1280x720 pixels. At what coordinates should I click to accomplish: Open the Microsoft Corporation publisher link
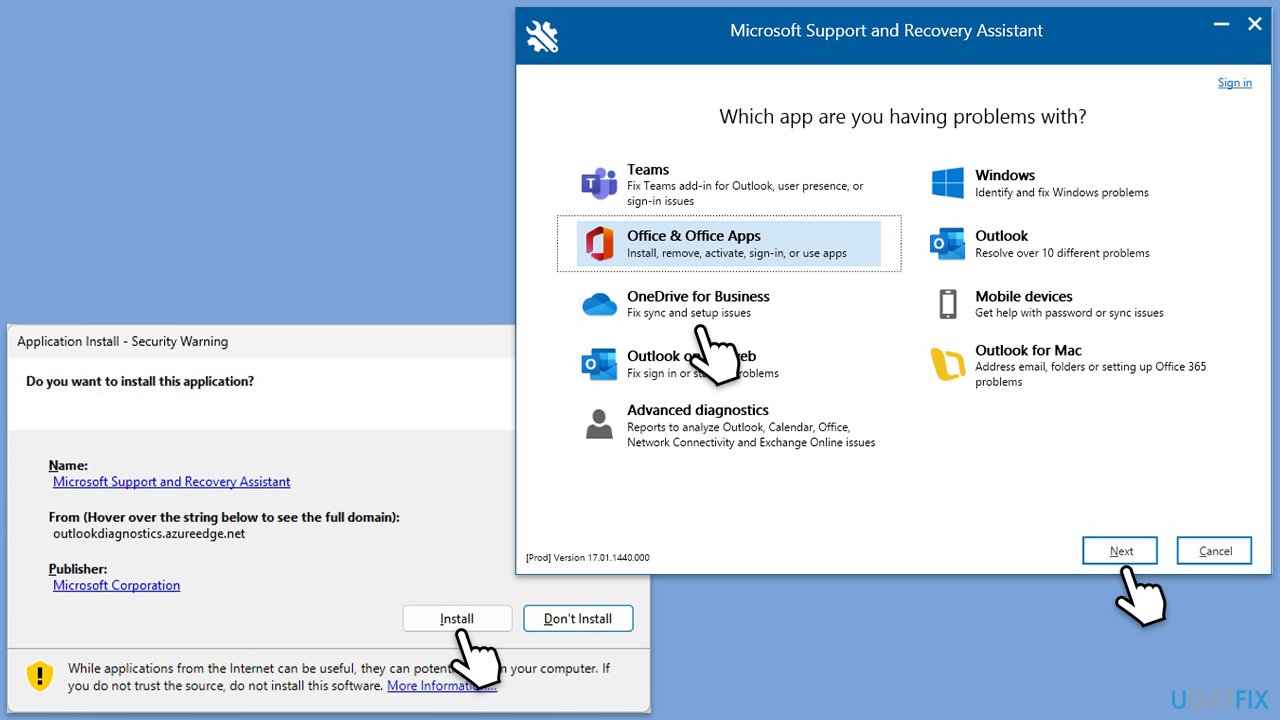click(x=117, y=586)
